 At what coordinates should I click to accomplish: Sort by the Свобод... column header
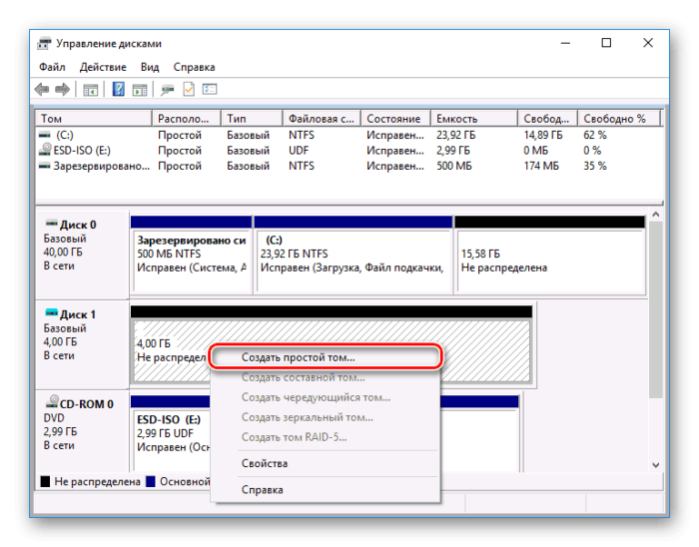(x=547, y=119)
